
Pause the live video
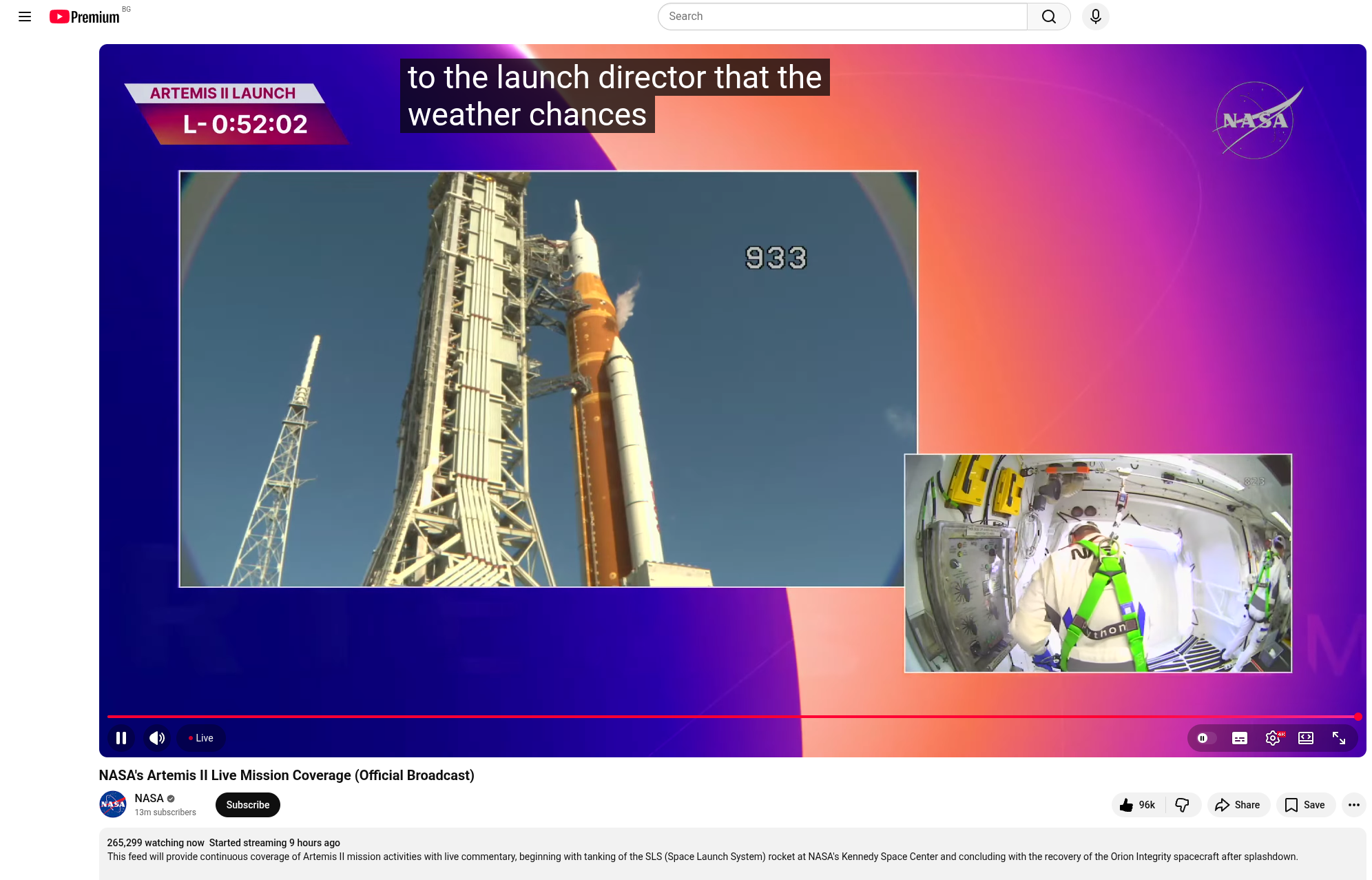click(x=121, y=738)
